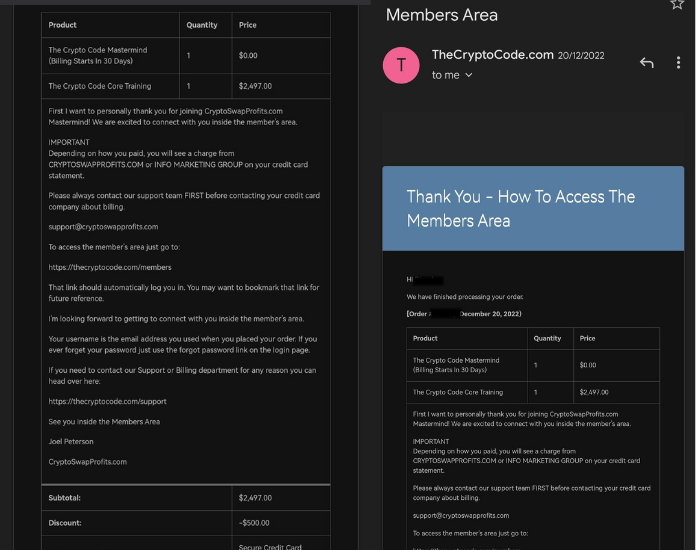Click the 'Members Area' subject heading
700x550 pixels.
pyautogui.click(x=442, y=15)
